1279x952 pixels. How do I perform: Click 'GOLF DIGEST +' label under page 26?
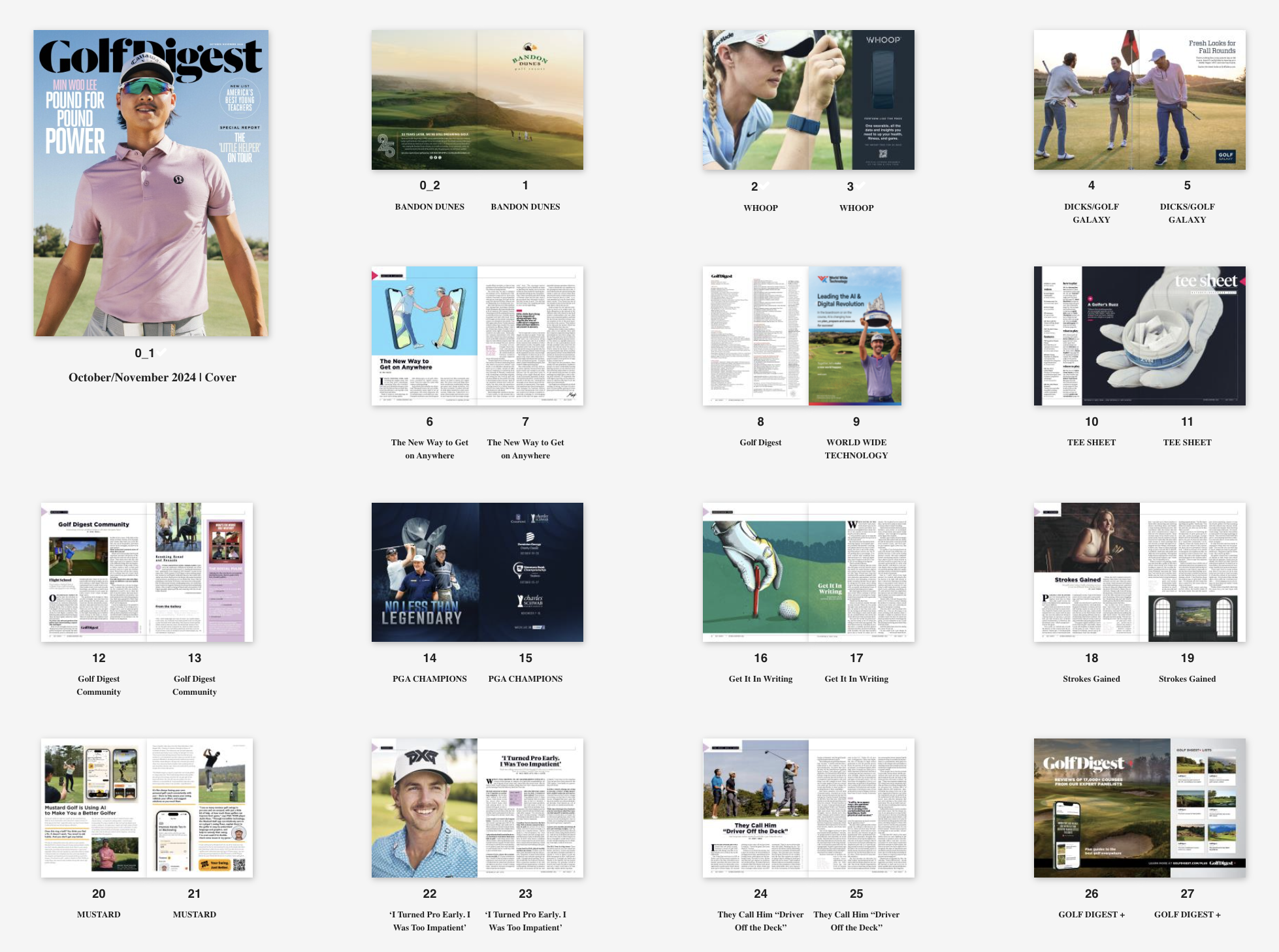[1092, 914]
